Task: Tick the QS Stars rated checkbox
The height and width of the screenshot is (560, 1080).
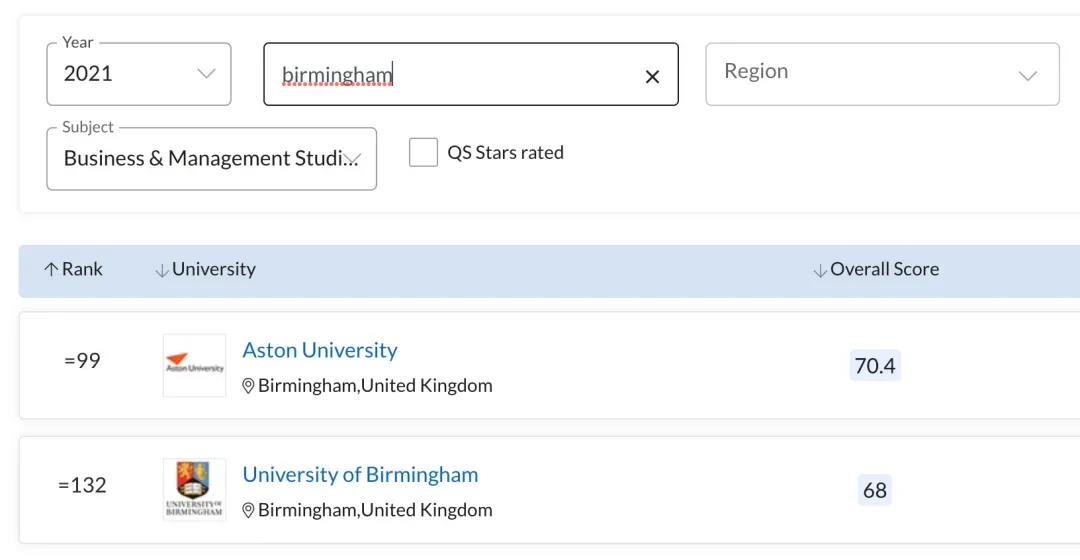Action: pyautogui.click(x=423, y=152)
